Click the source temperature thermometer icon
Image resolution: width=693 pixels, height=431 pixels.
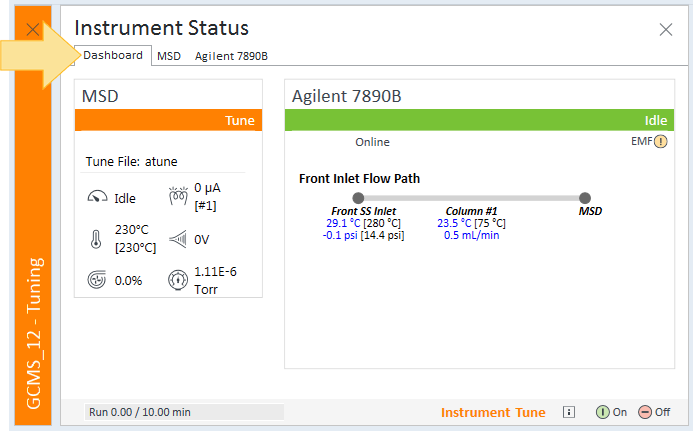pyautogui.click(x=96, y=239)
